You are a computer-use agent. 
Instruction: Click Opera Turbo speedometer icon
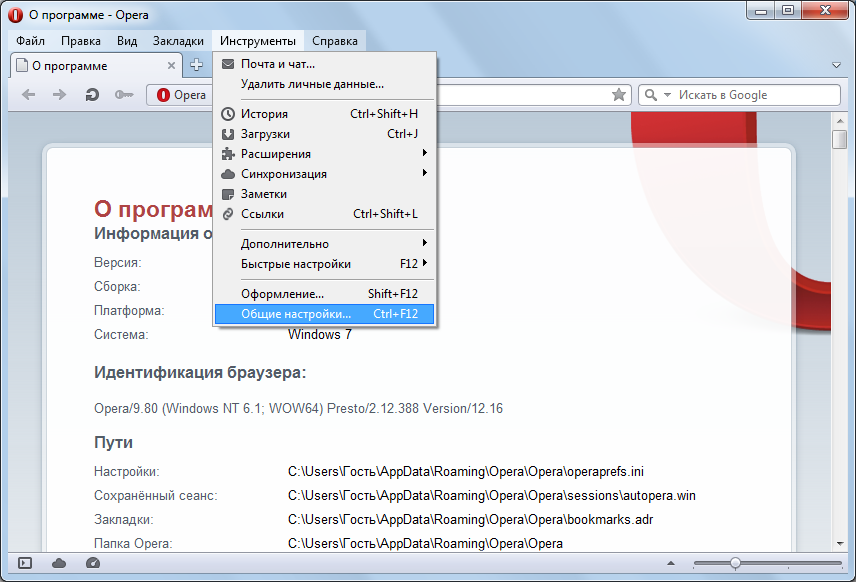click(x=93, y=563)
